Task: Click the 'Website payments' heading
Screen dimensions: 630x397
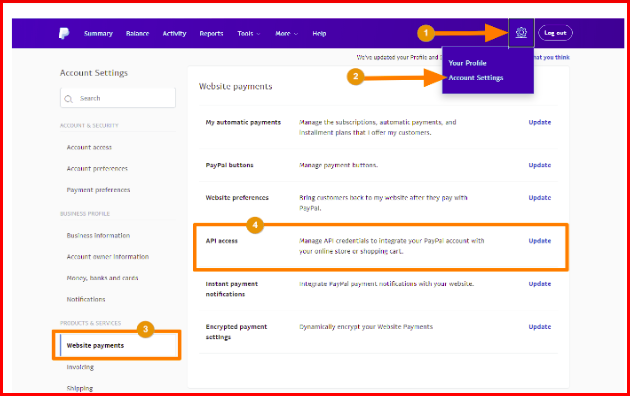Action: tap(235, 86)
